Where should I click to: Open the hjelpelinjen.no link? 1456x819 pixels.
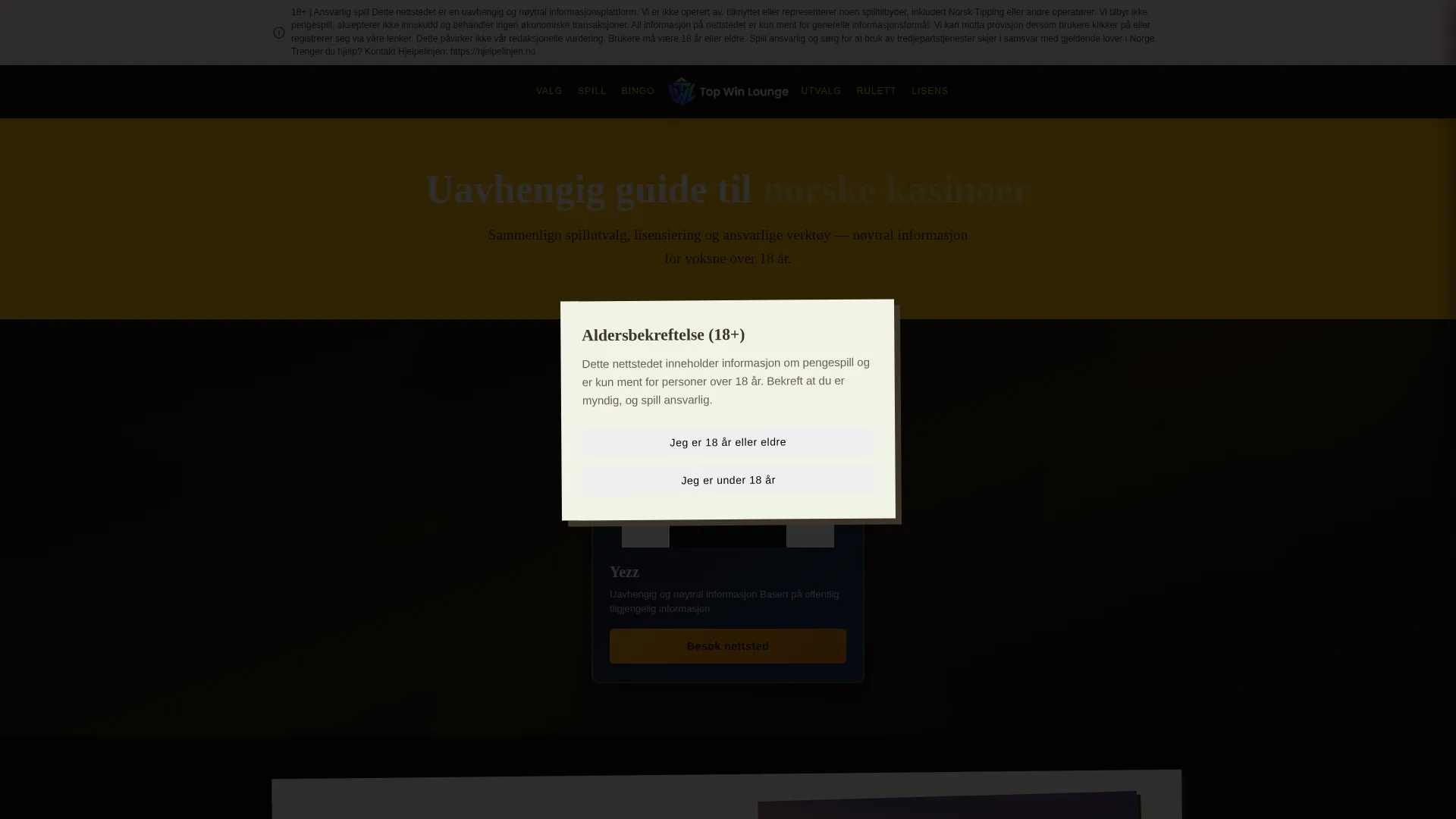coord(492,52)
